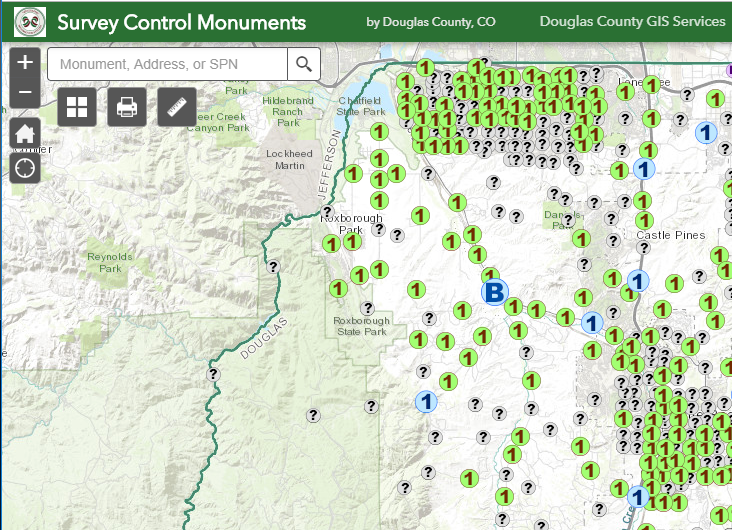The height and width of the screenshot is (530, 732).
Task: Click the Reynolds Park map label
Action: 110,262
